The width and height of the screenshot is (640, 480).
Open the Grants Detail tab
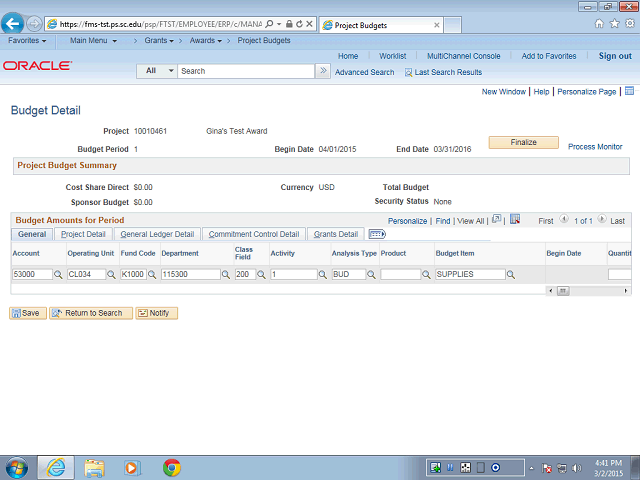[336, 234]
